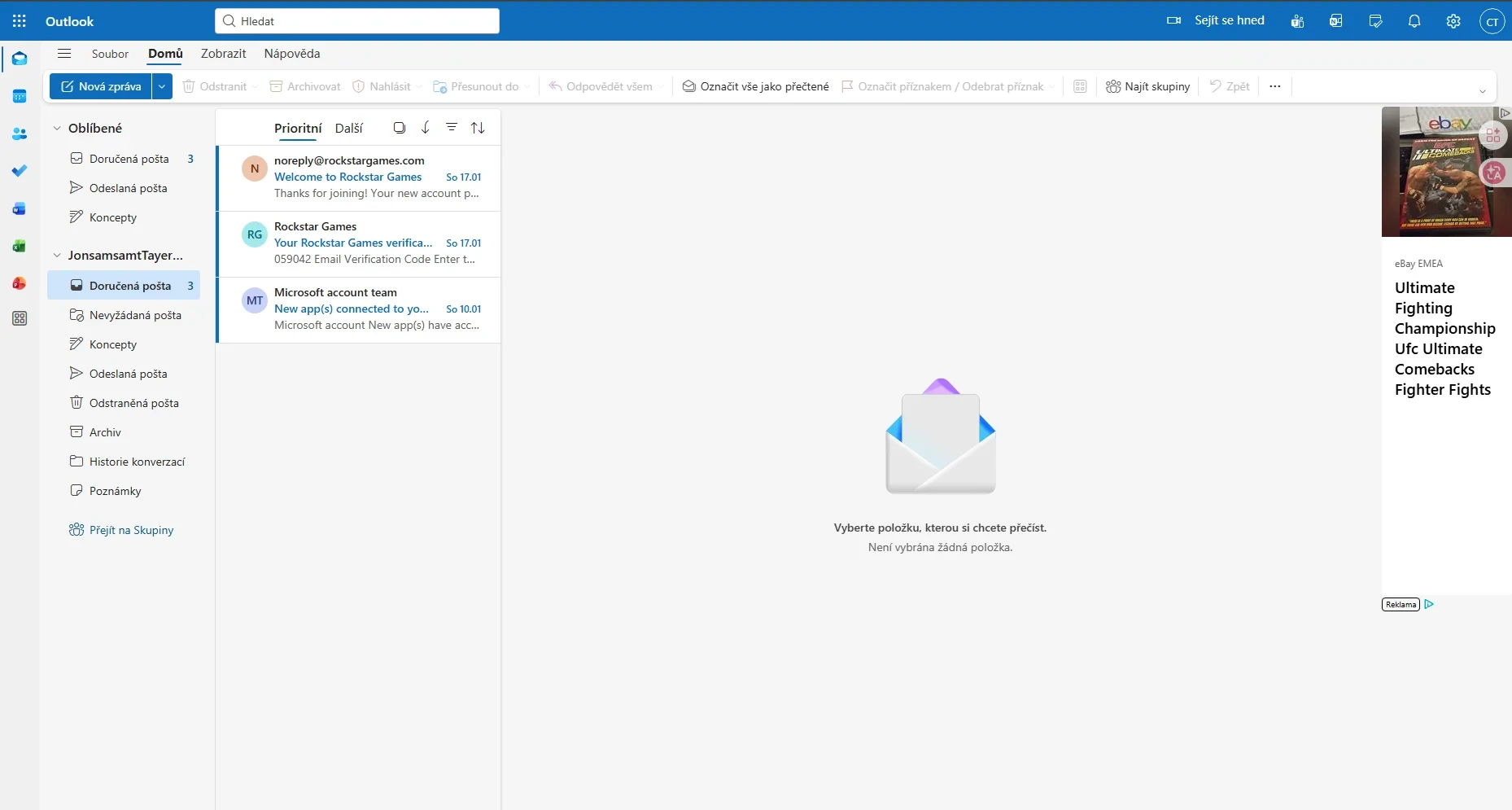Open Doručená pošta under Oblíbené
The image size is (1512, 810).
(x=124, y=159)
